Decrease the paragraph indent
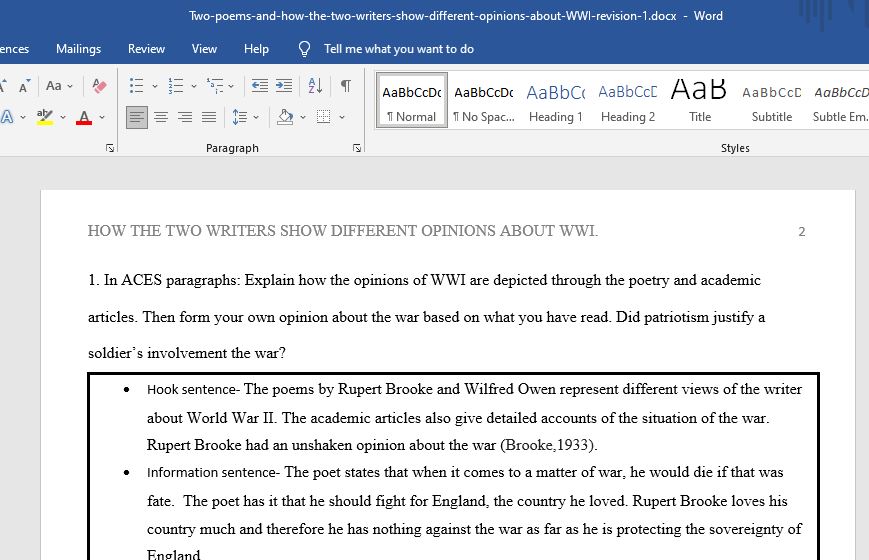869x560 pixels. (259, 85)
